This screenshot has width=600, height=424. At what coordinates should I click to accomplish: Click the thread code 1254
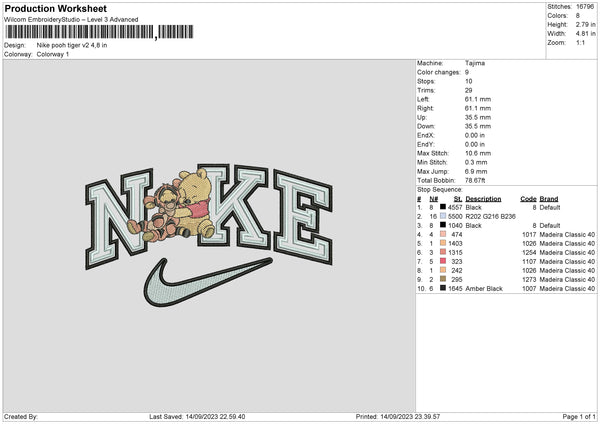(x=529, y=252)
